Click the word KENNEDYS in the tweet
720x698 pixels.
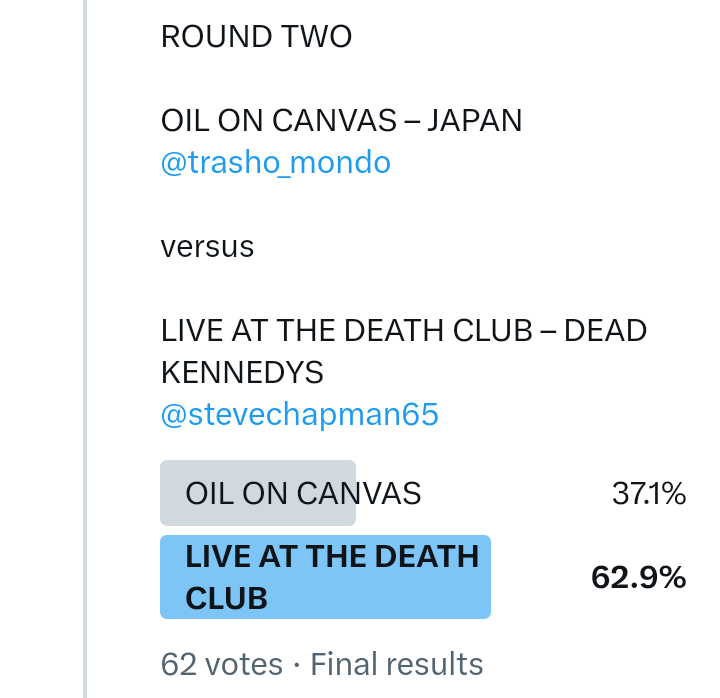pos(242,372)
